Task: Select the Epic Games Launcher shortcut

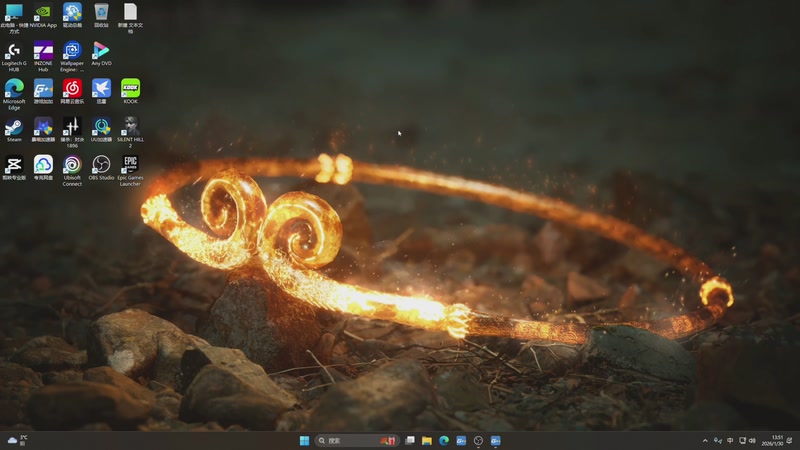Action: pos(131,171)
